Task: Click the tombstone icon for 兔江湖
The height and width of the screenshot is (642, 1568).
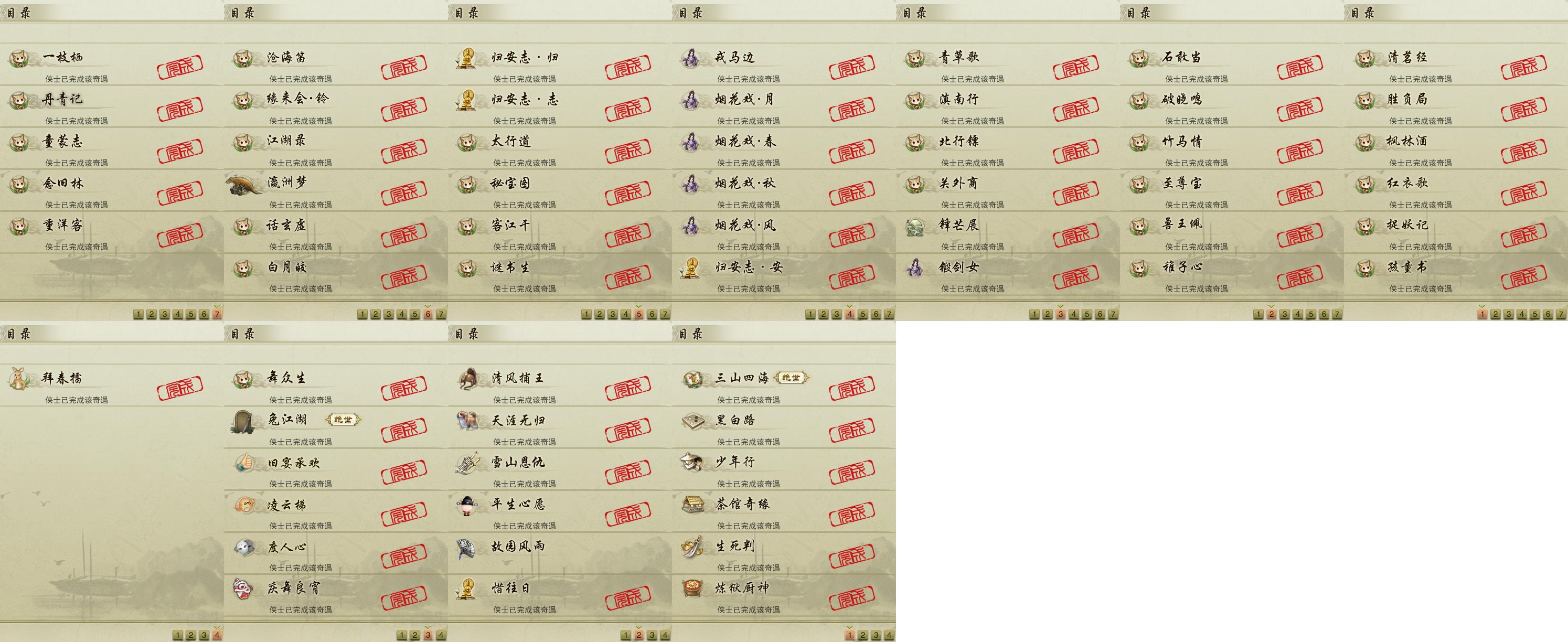Action: 244,421
